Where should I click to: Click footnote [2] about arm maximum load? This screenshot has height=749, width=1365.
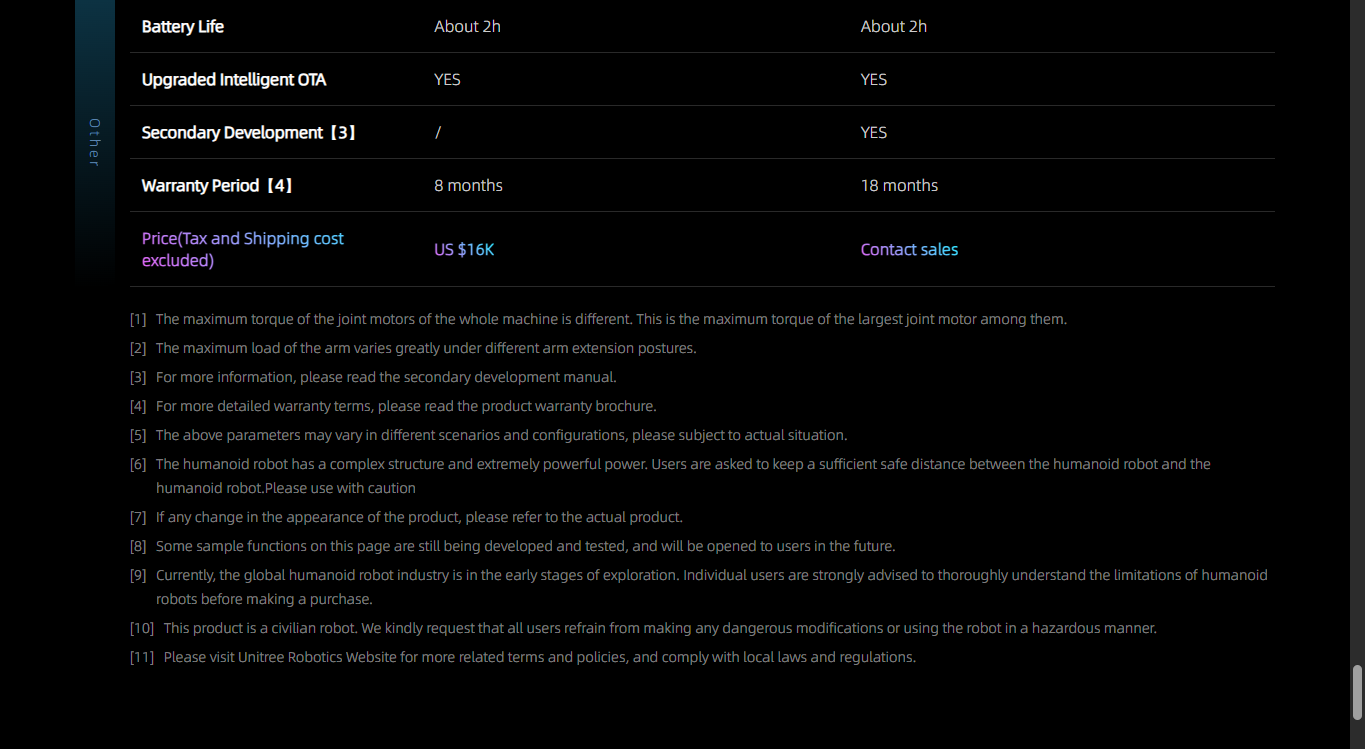pyautogui.click(x=425, y=348)
